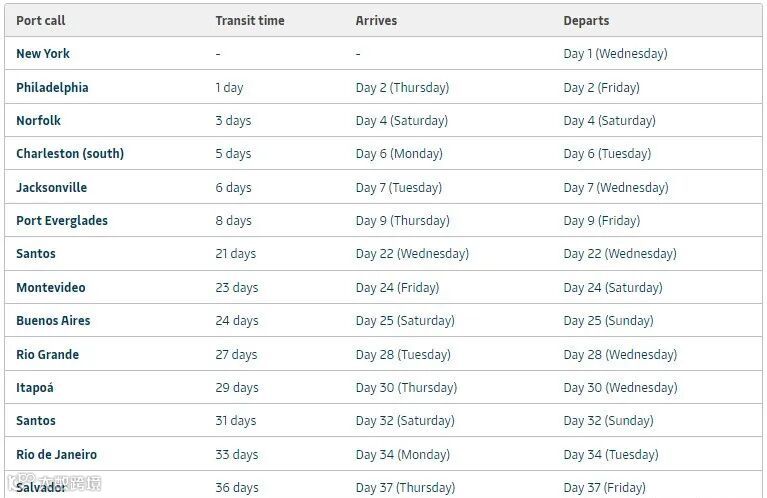Select the Rio Grande port name

[x=47, y=355]
